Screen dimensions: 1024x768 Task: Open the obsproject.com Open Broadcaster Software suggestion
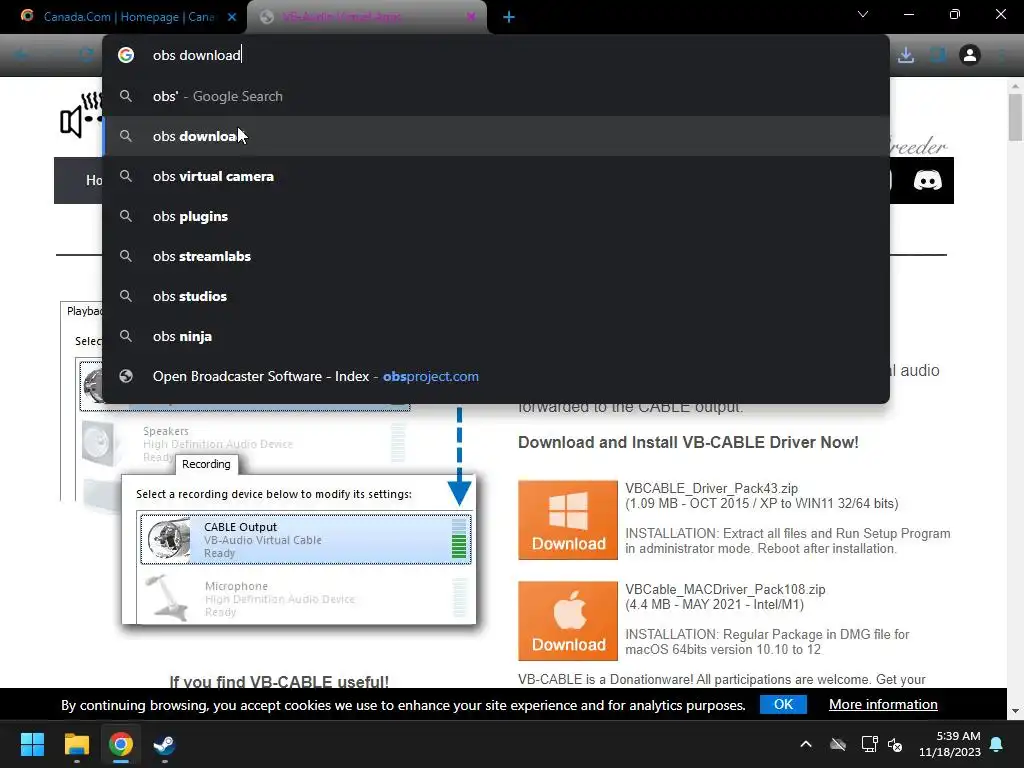496,376
